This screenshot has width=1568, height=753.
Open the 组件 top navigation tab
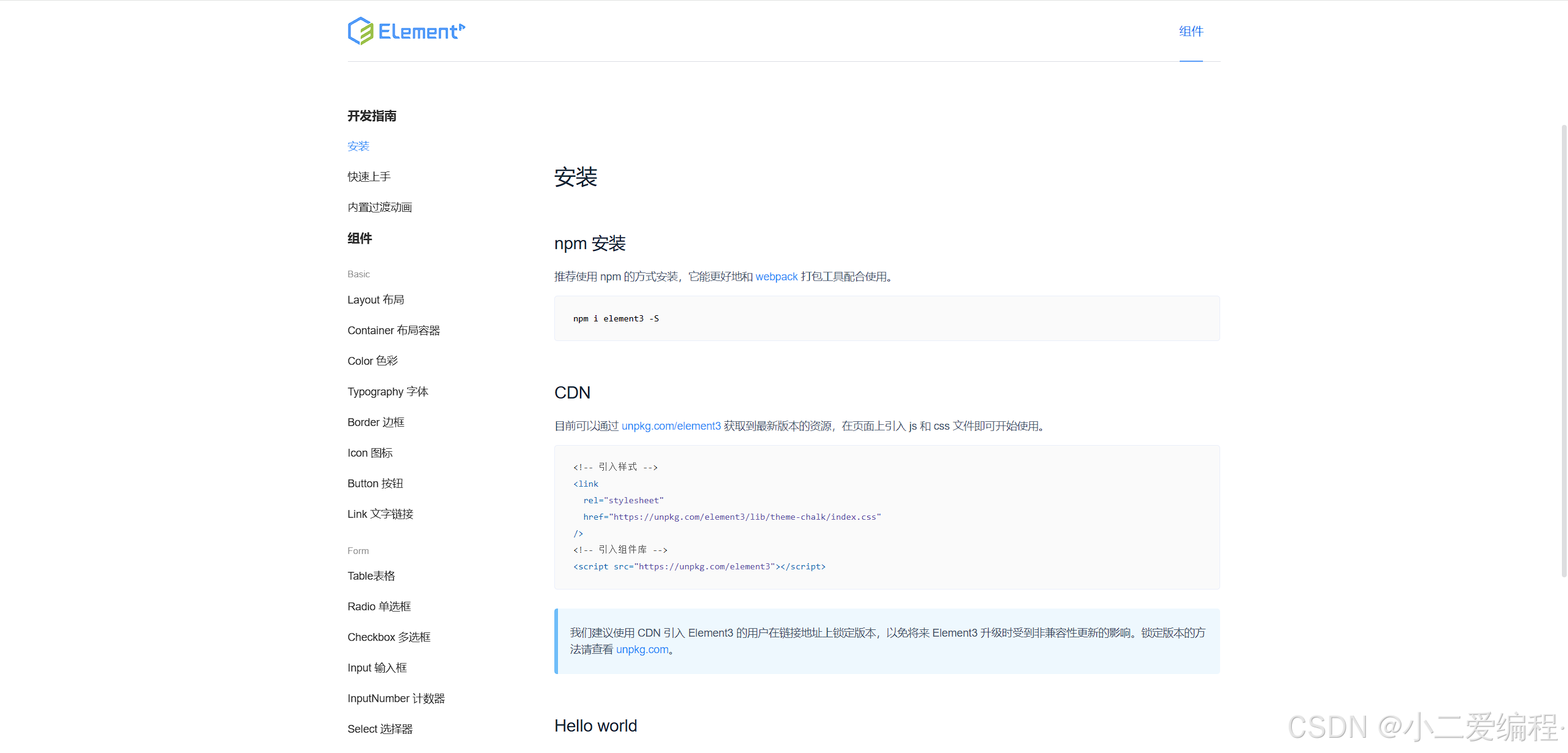coord(1191,31)
